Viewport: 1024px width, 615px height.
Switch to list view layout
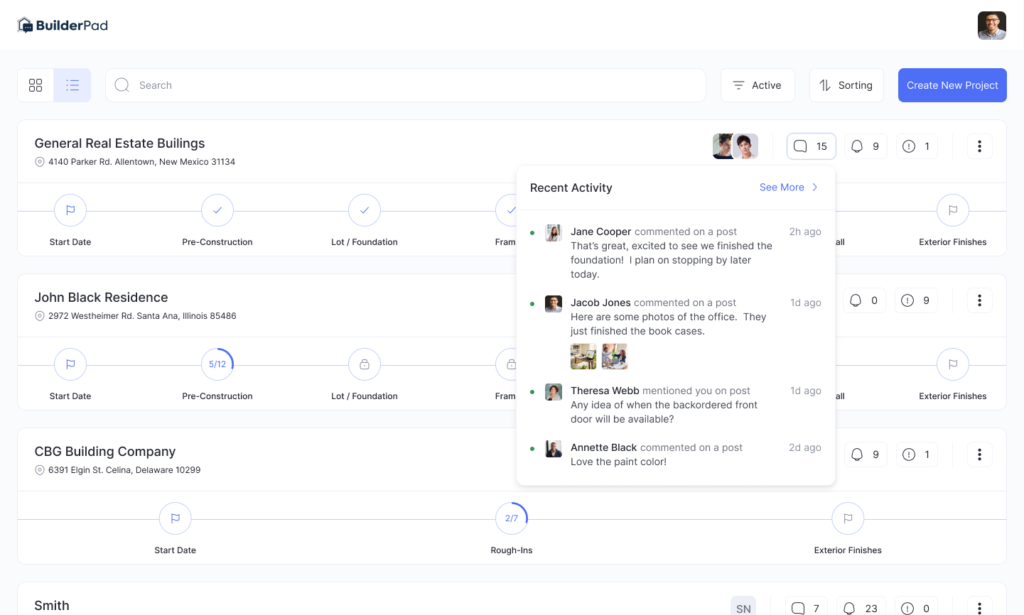coord(72,85)
